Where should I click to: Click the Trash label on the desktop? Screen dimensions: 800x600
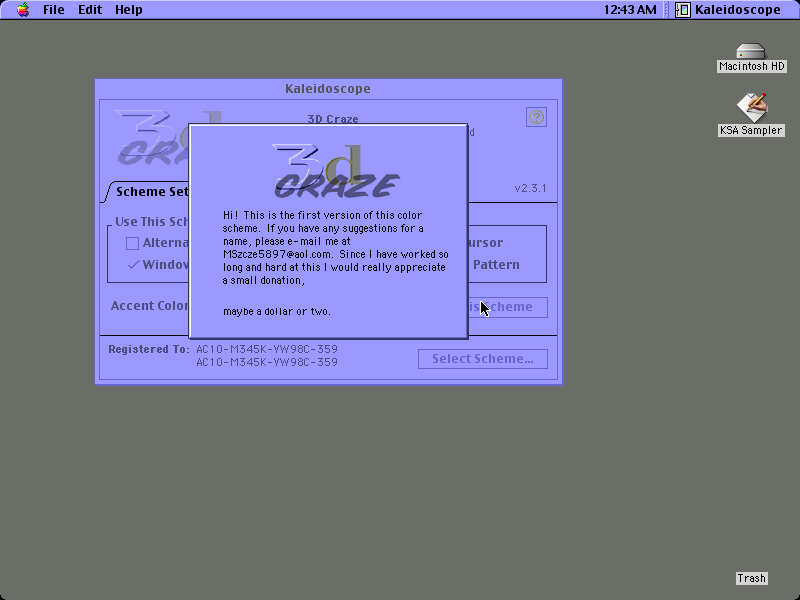[752, 578]
